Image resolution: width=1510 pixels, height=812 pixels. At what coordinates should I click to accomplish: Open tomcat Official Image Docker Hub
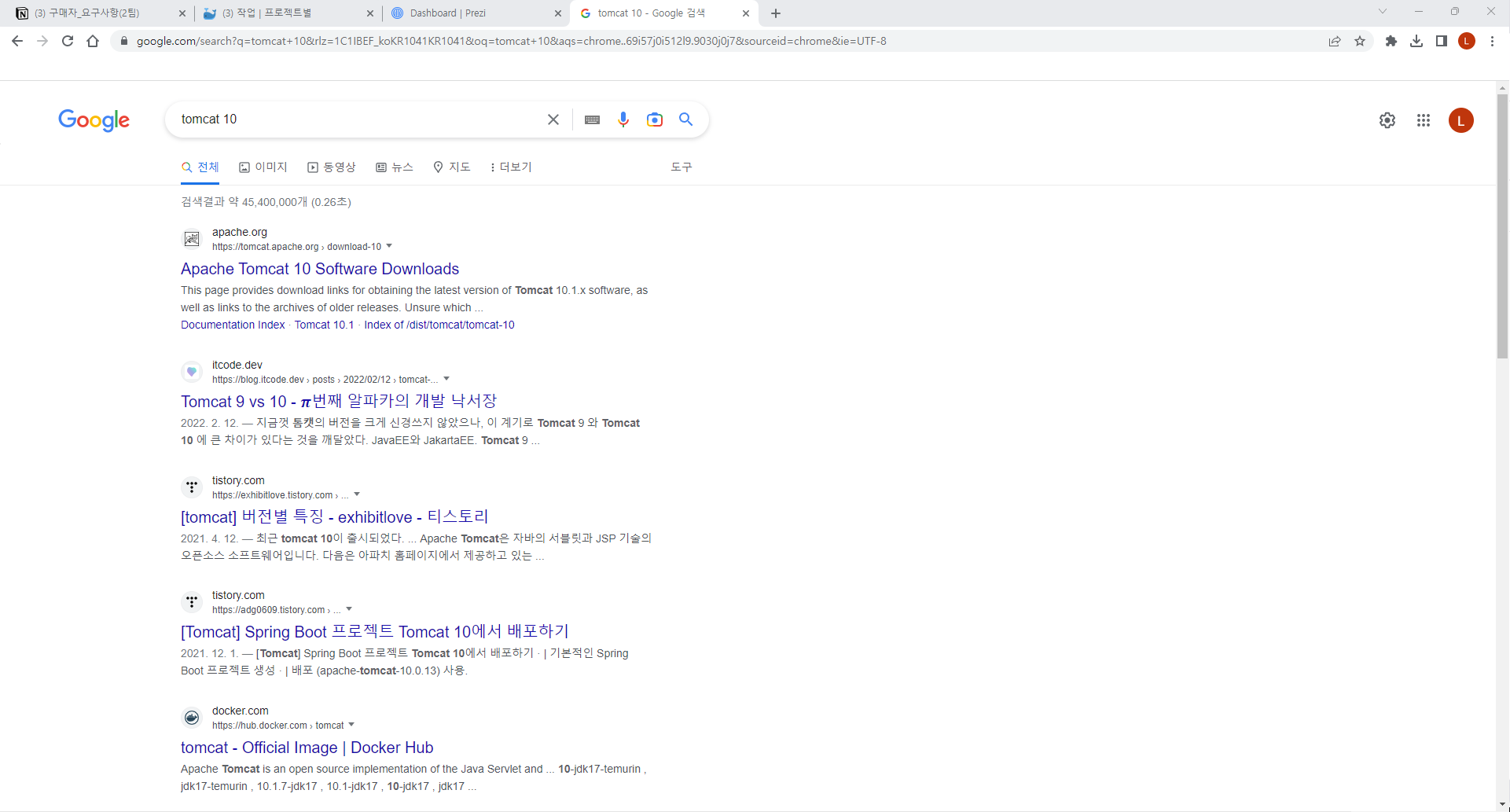(307, 748)
